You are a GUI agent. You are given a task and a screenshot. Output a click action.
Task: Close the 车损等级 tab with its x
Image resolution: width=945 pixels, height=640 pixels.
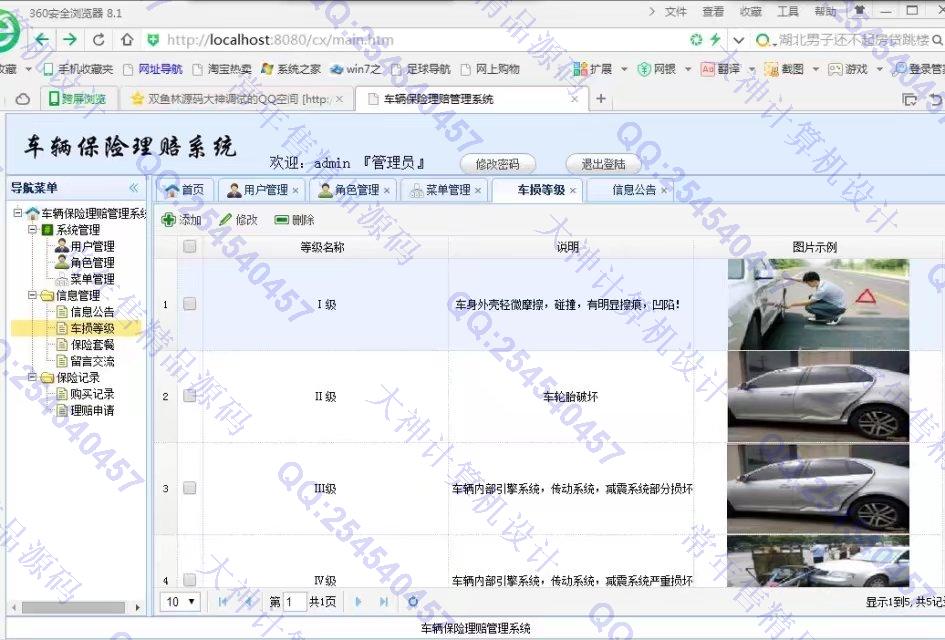pyautogui.click(x=573, y=190)
